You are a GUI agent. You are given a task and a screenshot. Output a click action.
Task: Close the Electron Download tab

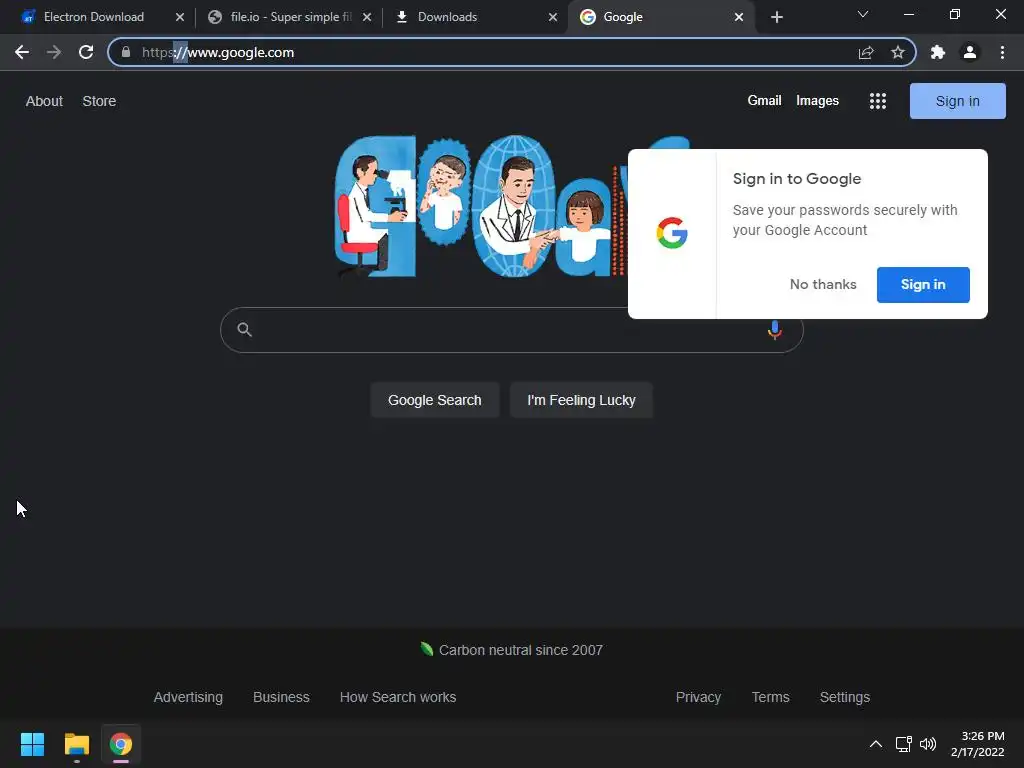click(x=180, y=17)
